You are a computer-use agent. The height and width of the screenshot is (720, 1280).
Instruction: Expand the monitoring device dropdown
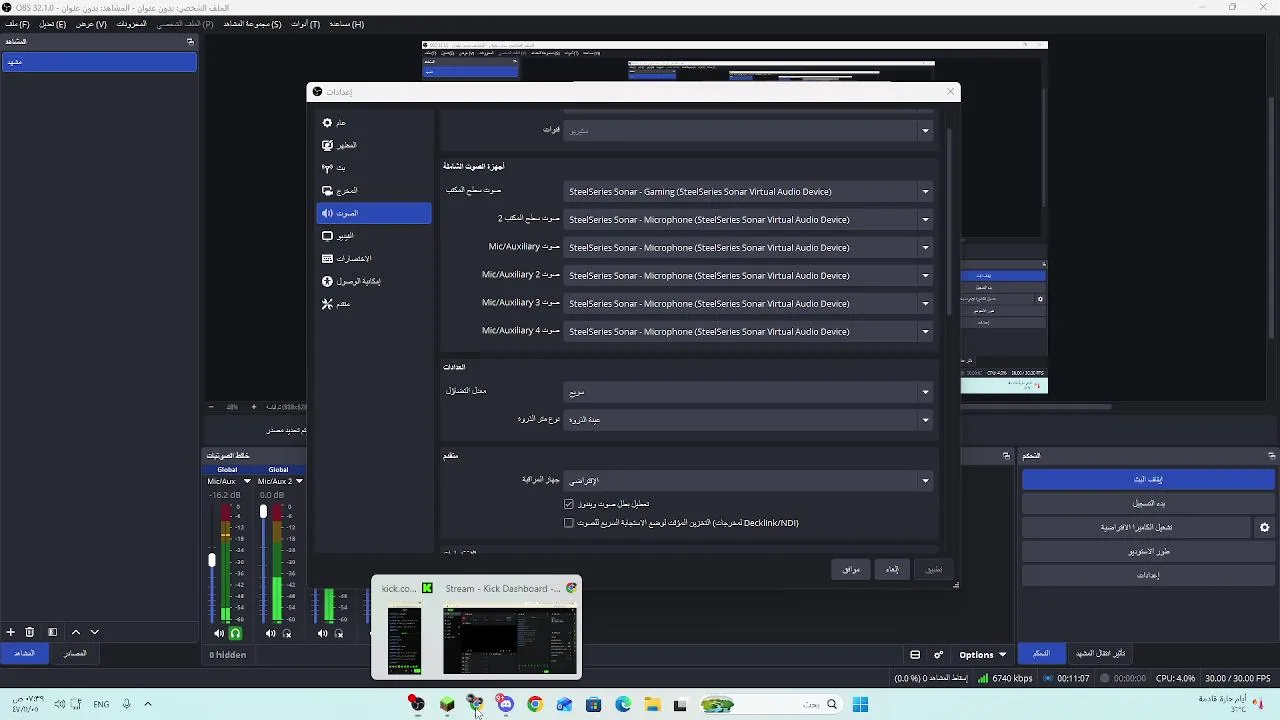[748, 481]
